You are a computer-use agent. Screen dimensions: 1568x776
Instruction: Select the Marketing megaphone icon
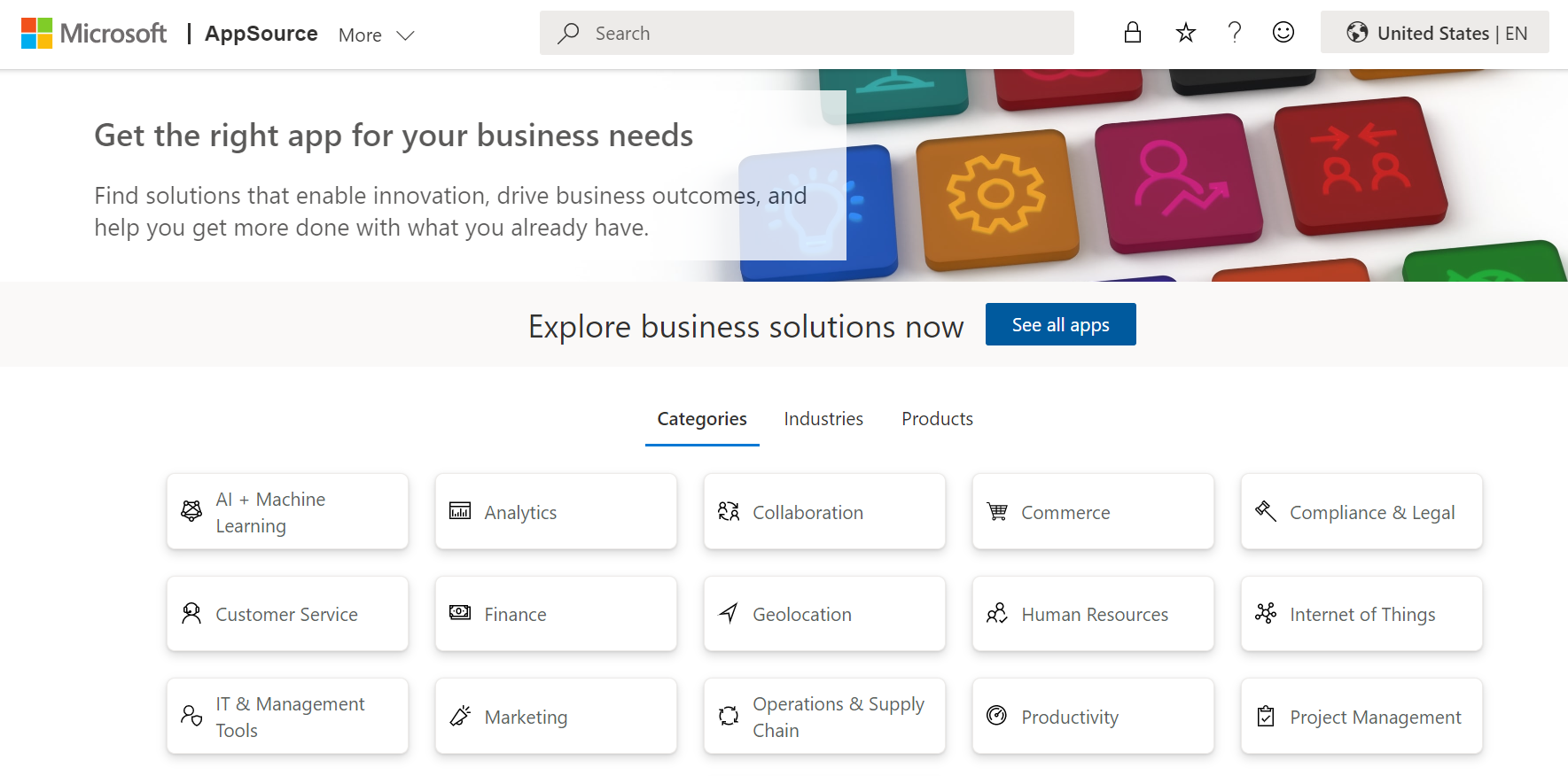pyautogui.click(x=459, y=715)
